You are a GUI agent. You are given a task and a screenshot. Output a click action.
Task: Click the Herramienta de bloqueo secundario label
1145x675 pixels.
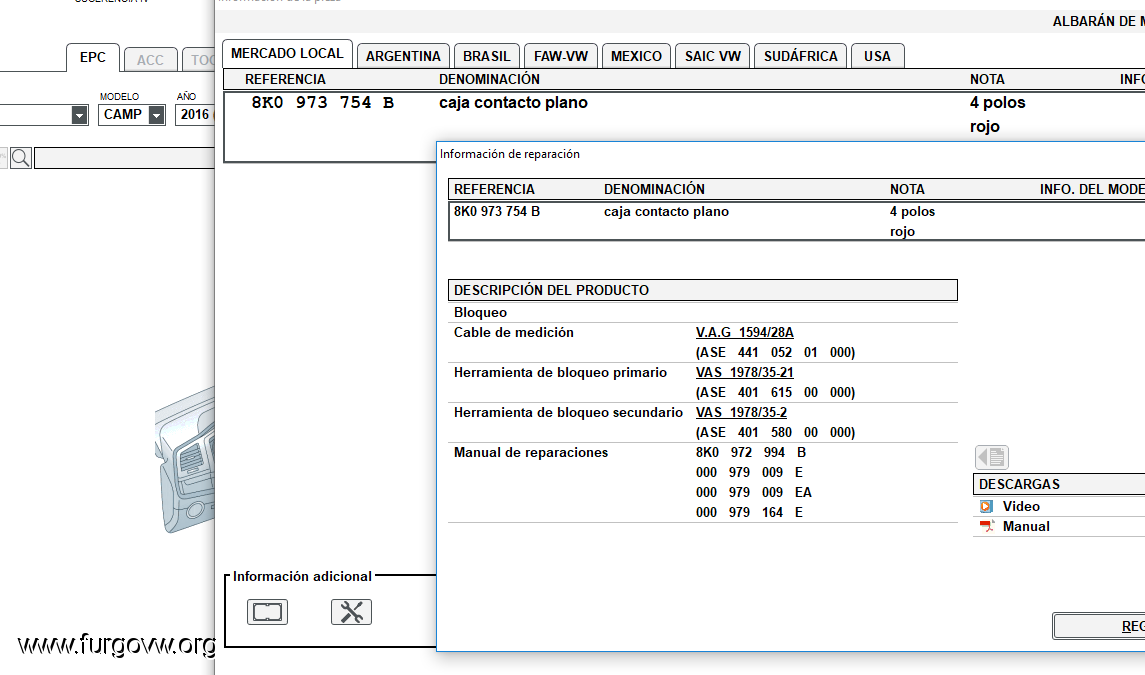(568, 413)
